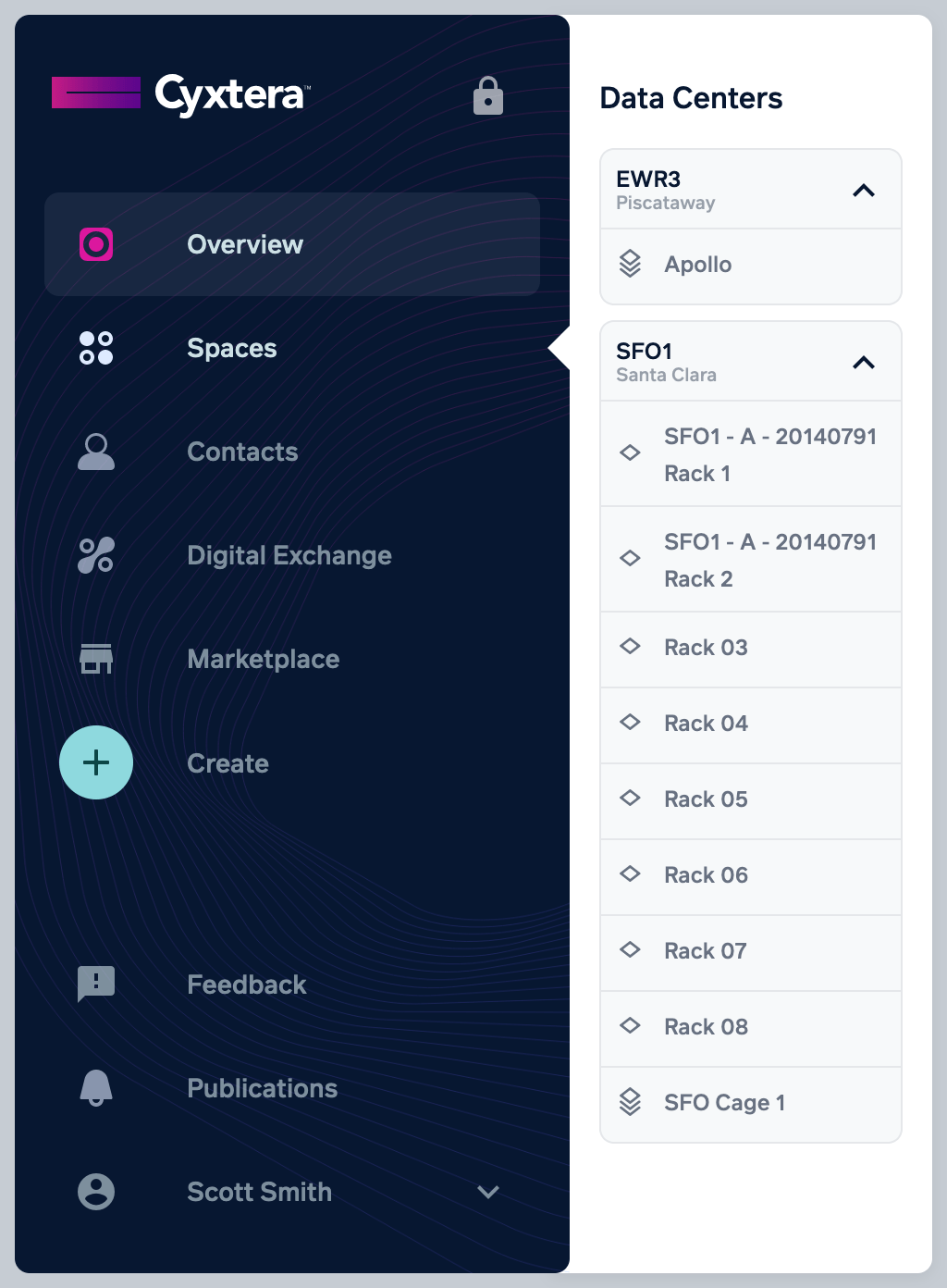Choose Rack 05 from the list
947x1288 pixels.
(x=751, y=801)
